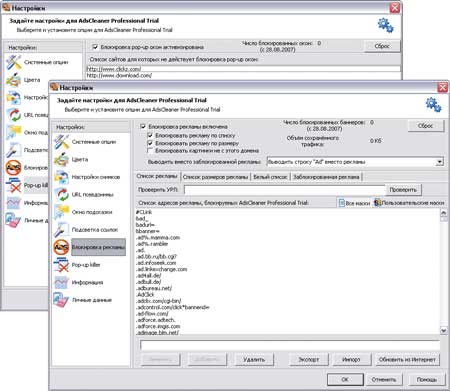Enable 'Блокировать картинки не с этого домена'

point(150,151)
